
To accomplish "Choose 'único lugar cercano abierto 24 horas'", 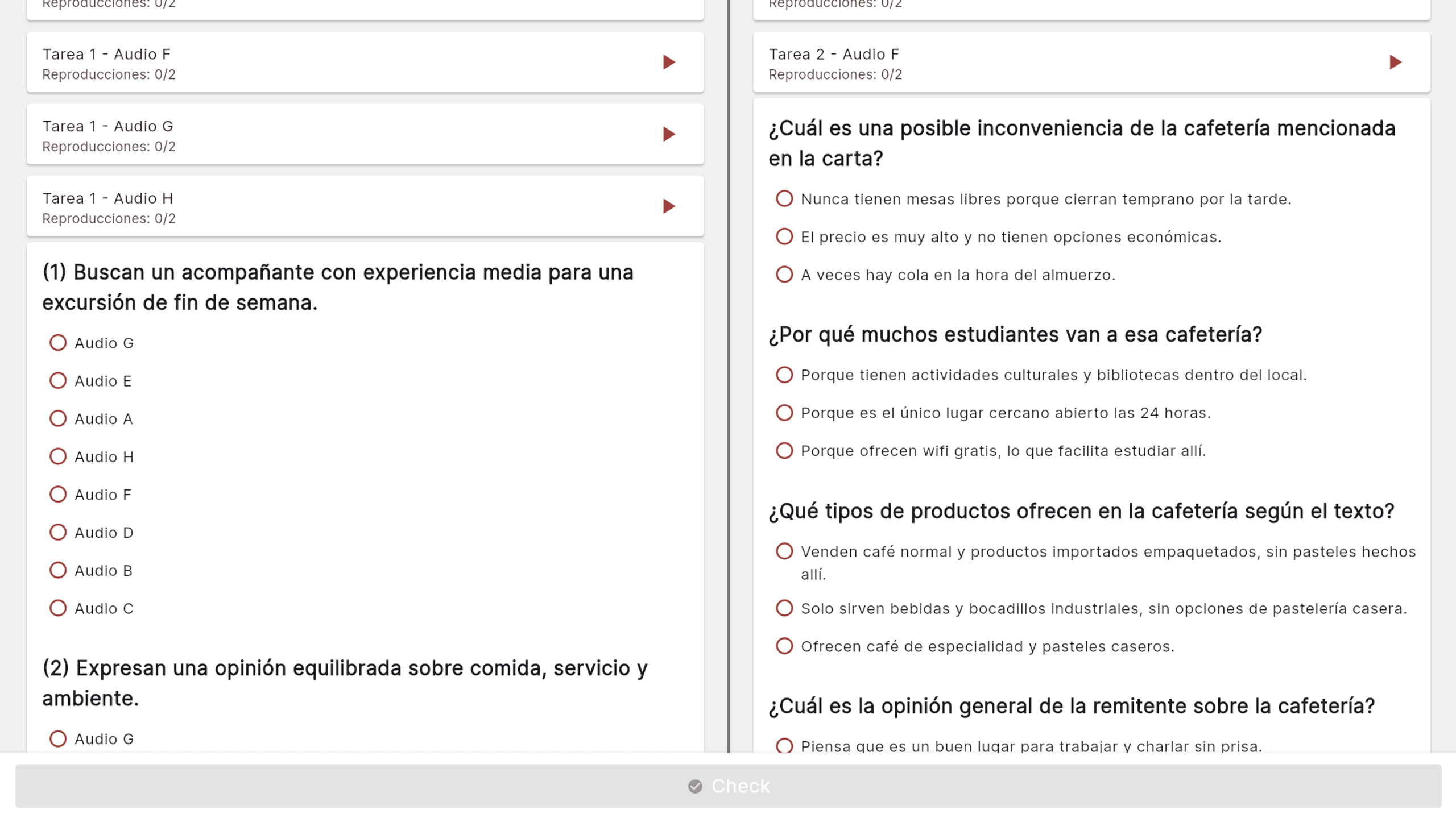I will [x=784, y=413].
